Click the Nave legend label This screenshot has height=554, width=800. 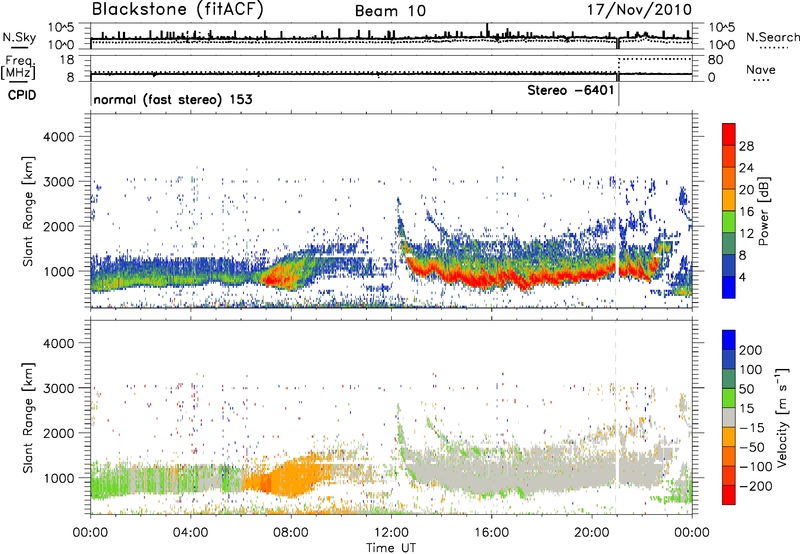click(x=761, y=69)
